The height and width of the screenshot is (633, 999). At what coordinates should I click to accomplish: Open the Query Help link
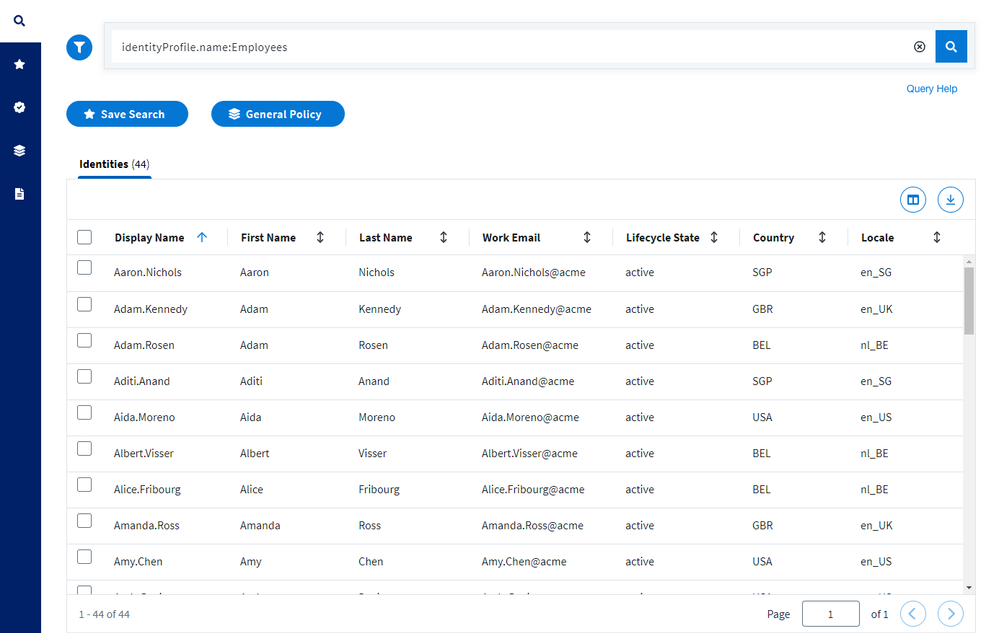(931, 89)
